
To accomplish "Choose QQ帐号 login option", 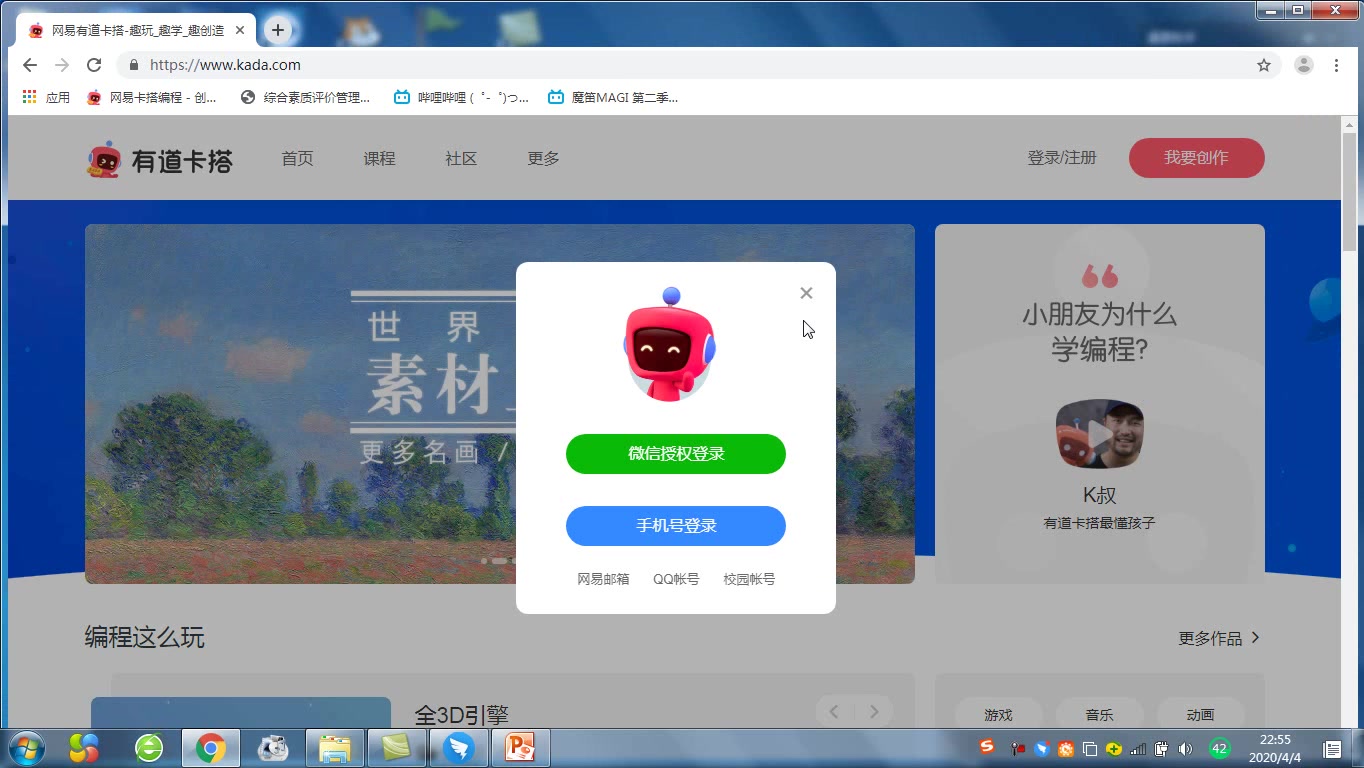I will (676, 579).
